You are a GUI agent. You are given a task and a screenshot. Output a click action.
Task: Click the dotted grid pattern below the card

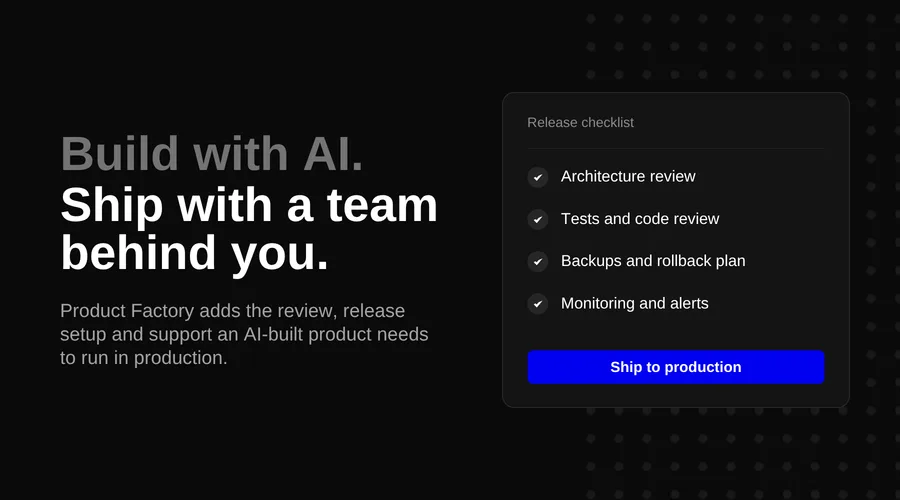tap(731, 454)
